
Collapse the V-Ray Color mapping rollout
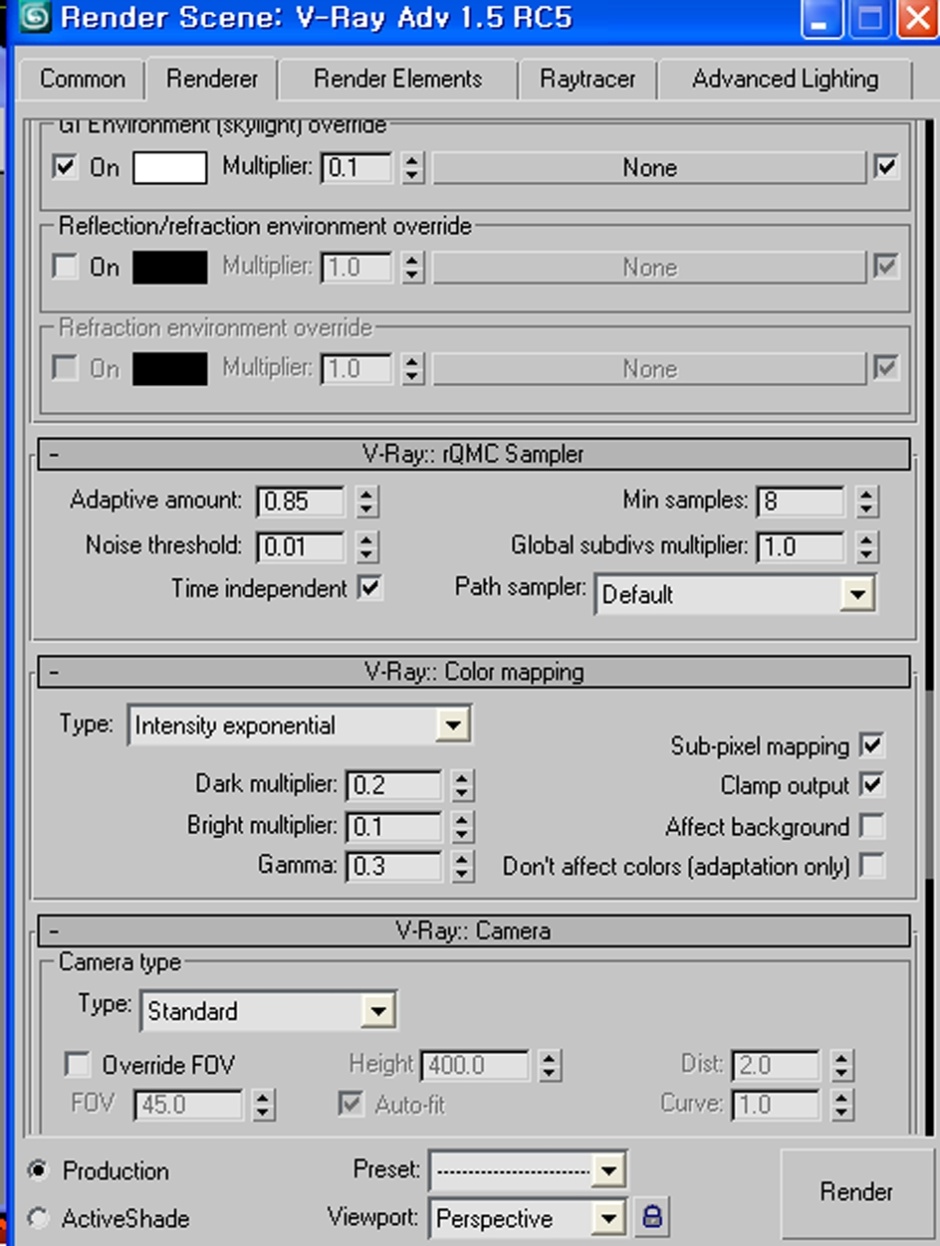click(474, 672)
